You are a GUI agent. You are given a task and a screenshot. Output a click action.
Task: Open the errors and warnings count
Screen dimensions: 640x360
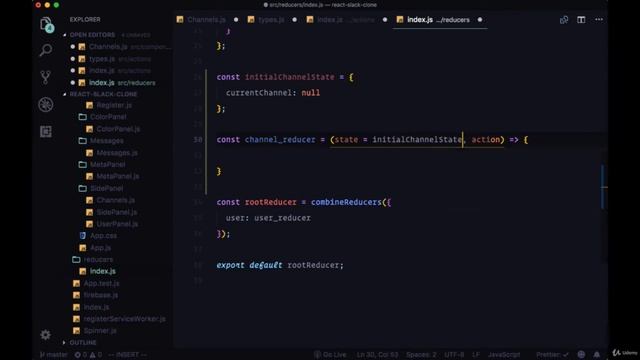[x=88, y=354]
